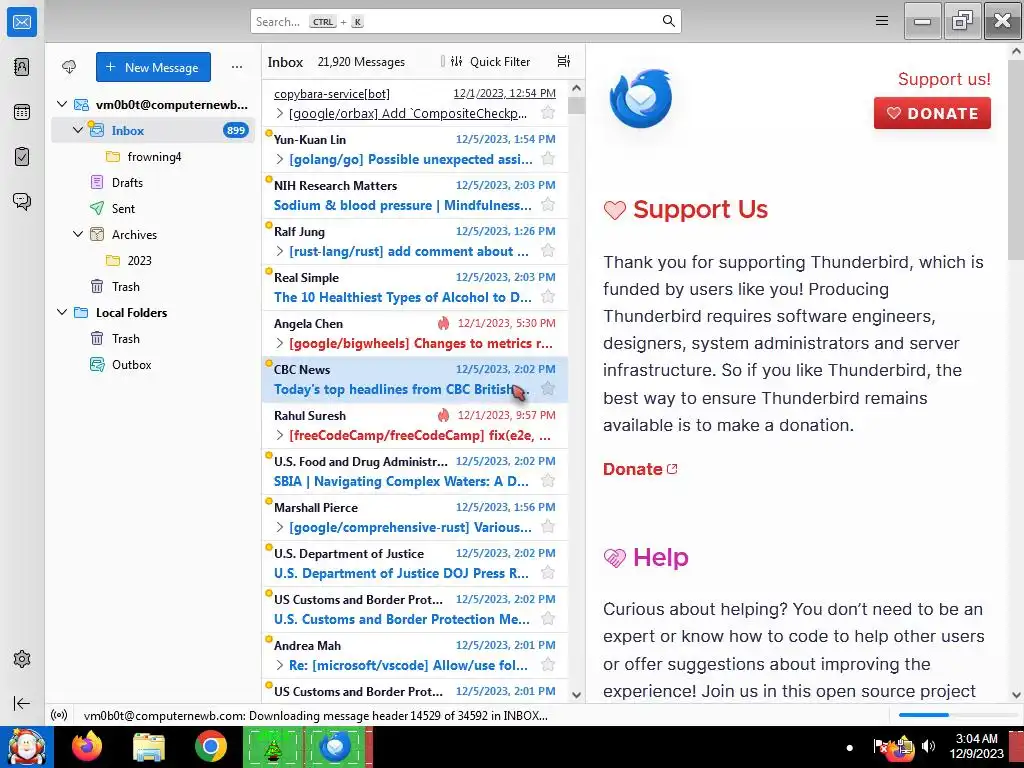
Task: Star the U.S. Department of Justice message
Action: (548, 573)
